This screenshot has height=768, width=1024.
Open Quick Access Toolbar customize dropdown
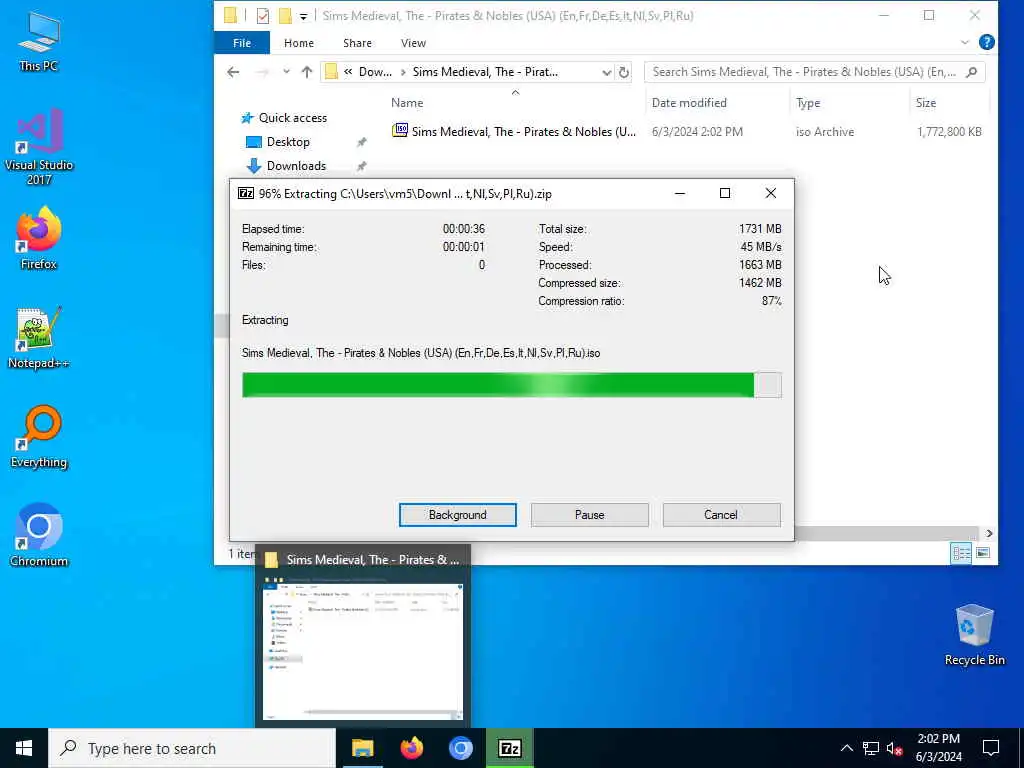[304, 16]
